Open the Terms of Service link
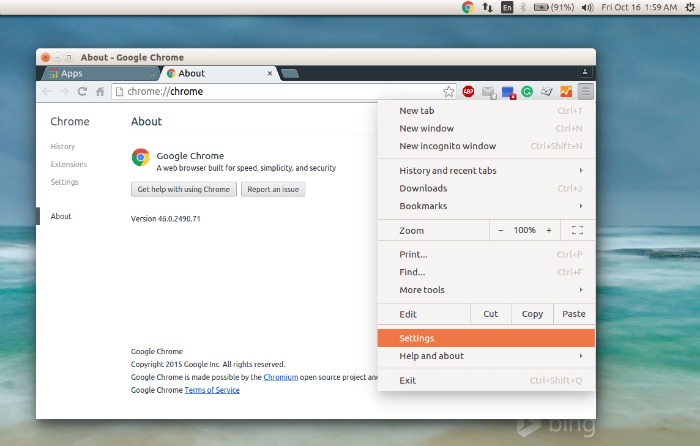The height and width of the screenshot is (446, 700). pyautogui.click(x=212, y=390)
